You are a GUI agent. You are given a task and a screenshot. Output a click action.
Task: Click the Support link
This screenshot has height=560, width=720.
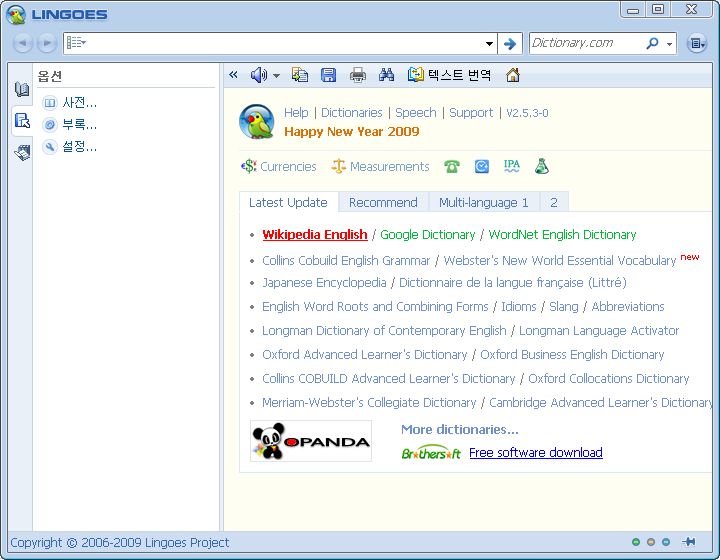pyautogui.click(x=471, y=112)
